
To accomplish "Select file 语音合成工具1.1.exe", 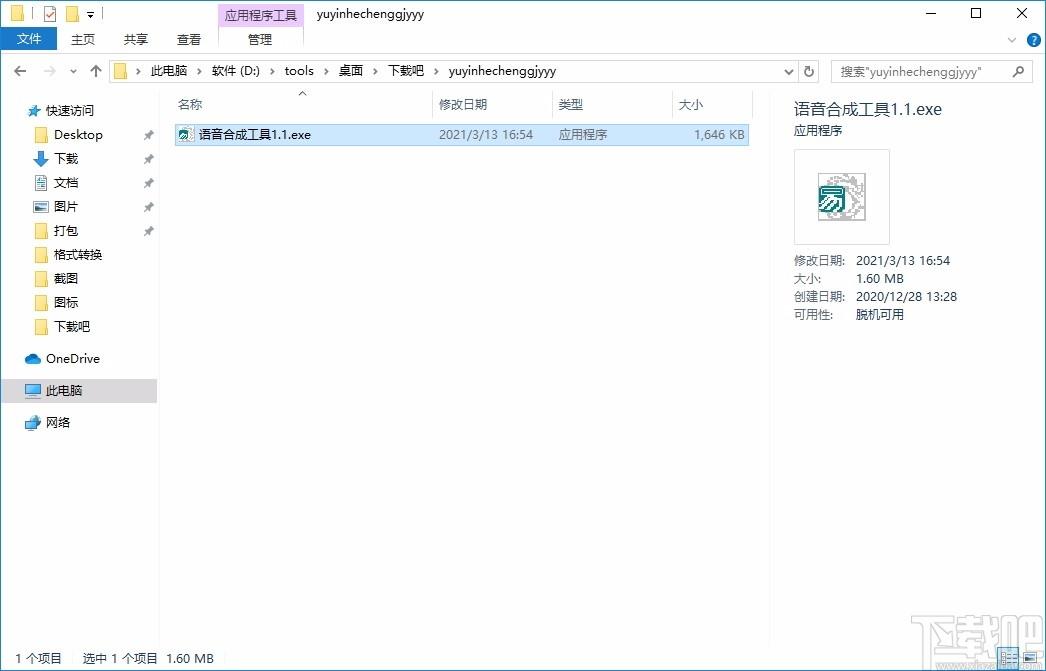I will [x=462, y=135].
